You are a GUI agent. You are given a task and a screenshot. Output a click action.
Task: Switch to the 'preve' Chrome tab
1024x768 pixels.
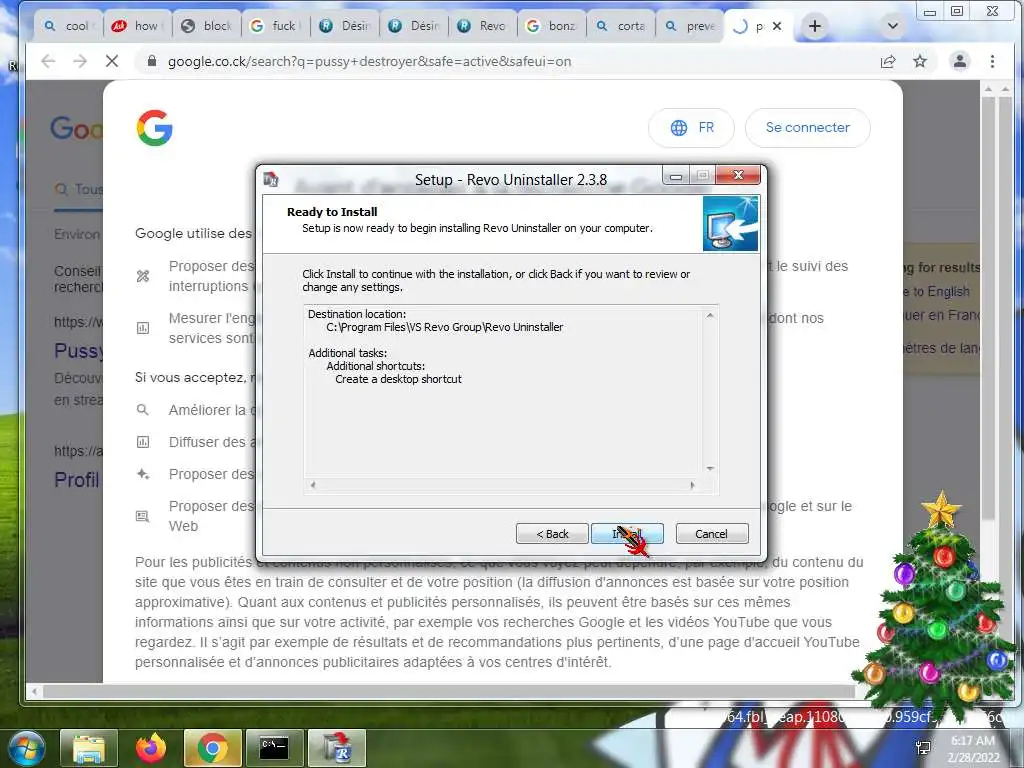[691, 26]
